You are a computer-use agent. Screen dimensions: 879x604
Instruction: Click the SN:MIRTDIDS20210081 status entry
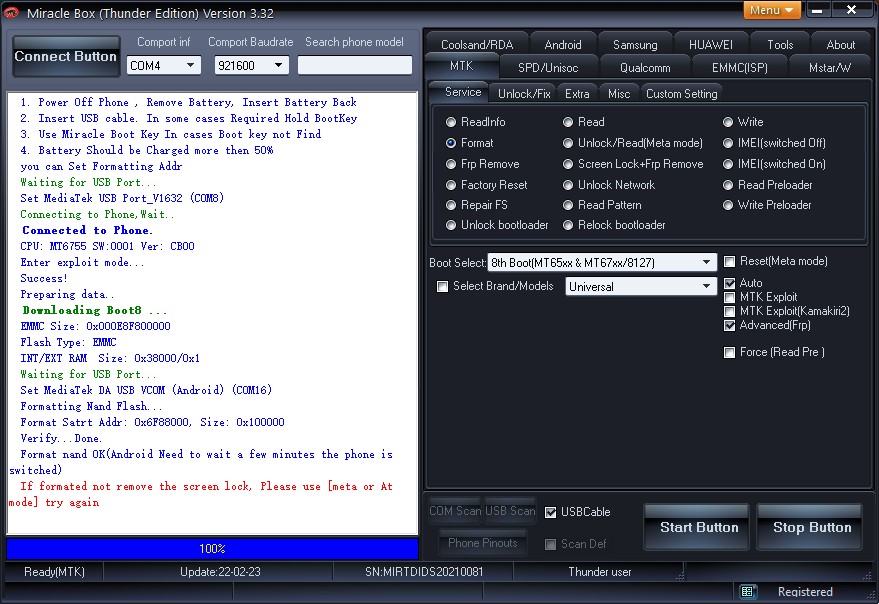[424, 571]
